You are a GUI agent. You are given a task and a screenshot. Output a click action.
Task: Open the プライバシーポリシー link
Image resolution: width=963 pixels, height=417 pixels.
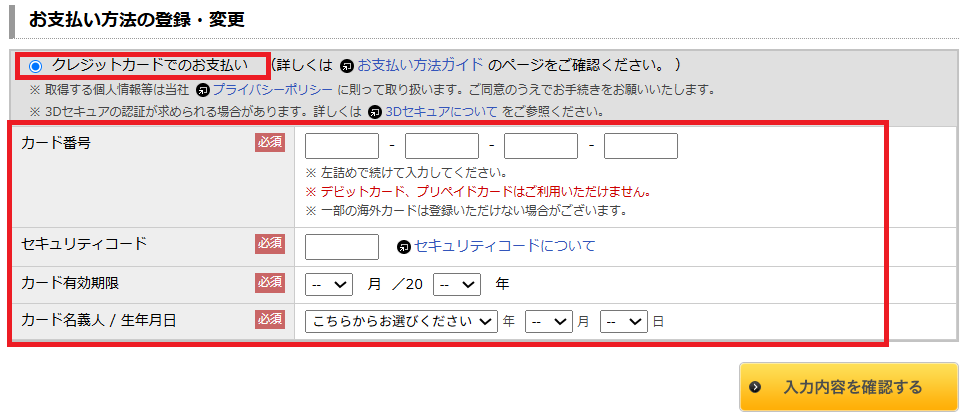272,90
